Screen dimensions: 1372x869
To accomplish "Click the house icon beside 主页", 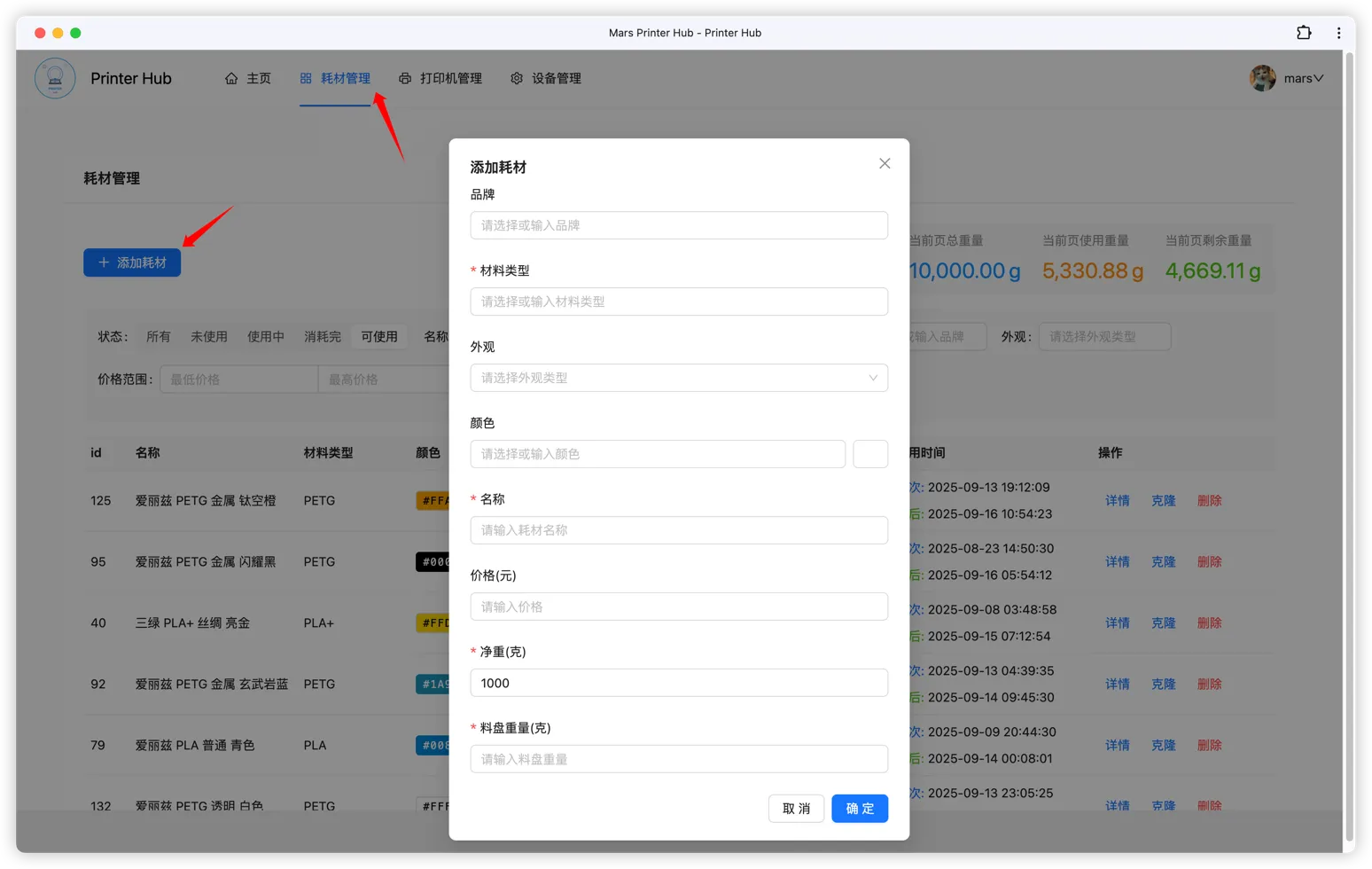I will 231,78.
